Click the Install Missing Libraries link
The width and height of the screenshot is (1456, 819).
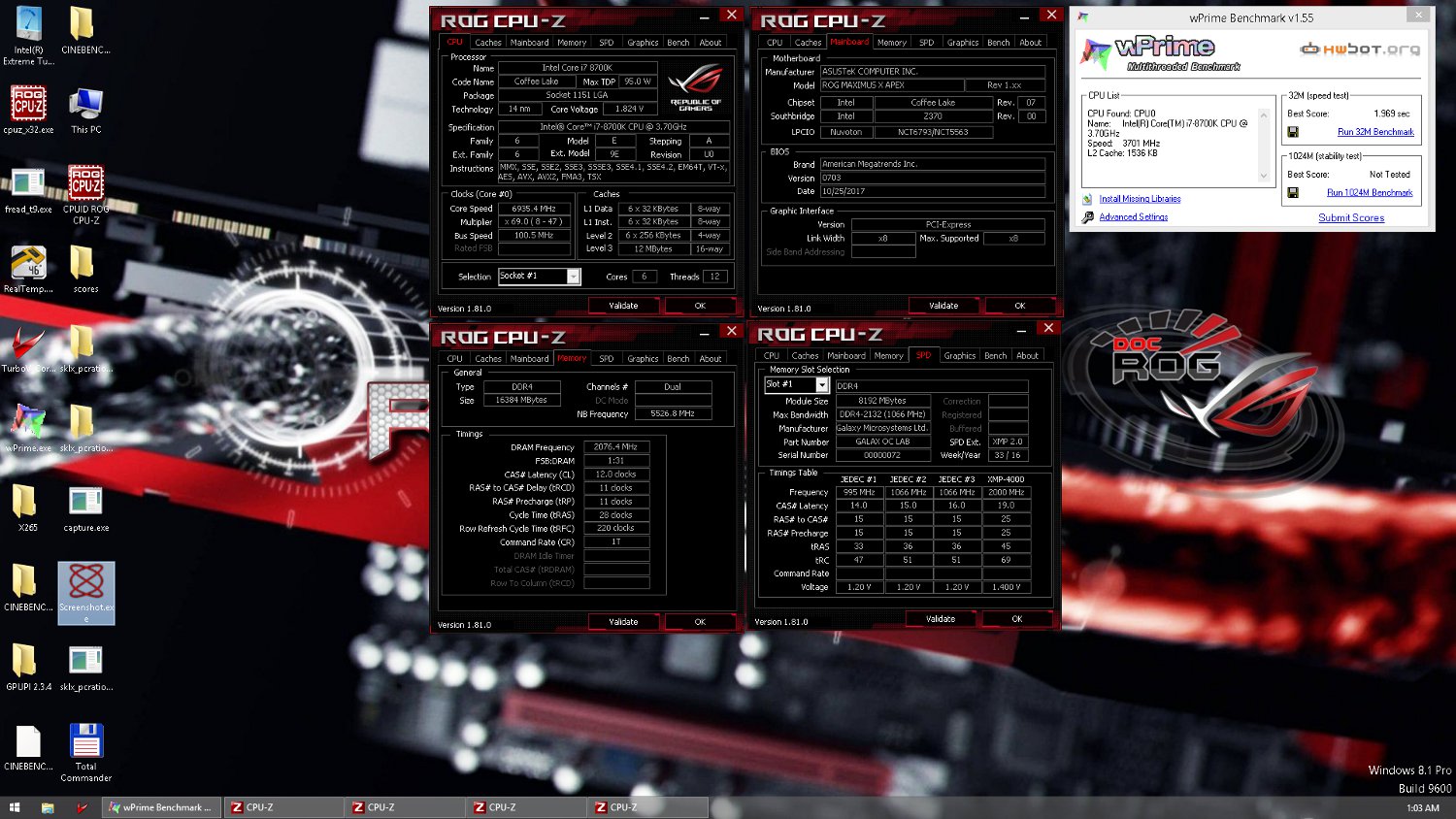pyautogui.click(x=1141, y=199)
